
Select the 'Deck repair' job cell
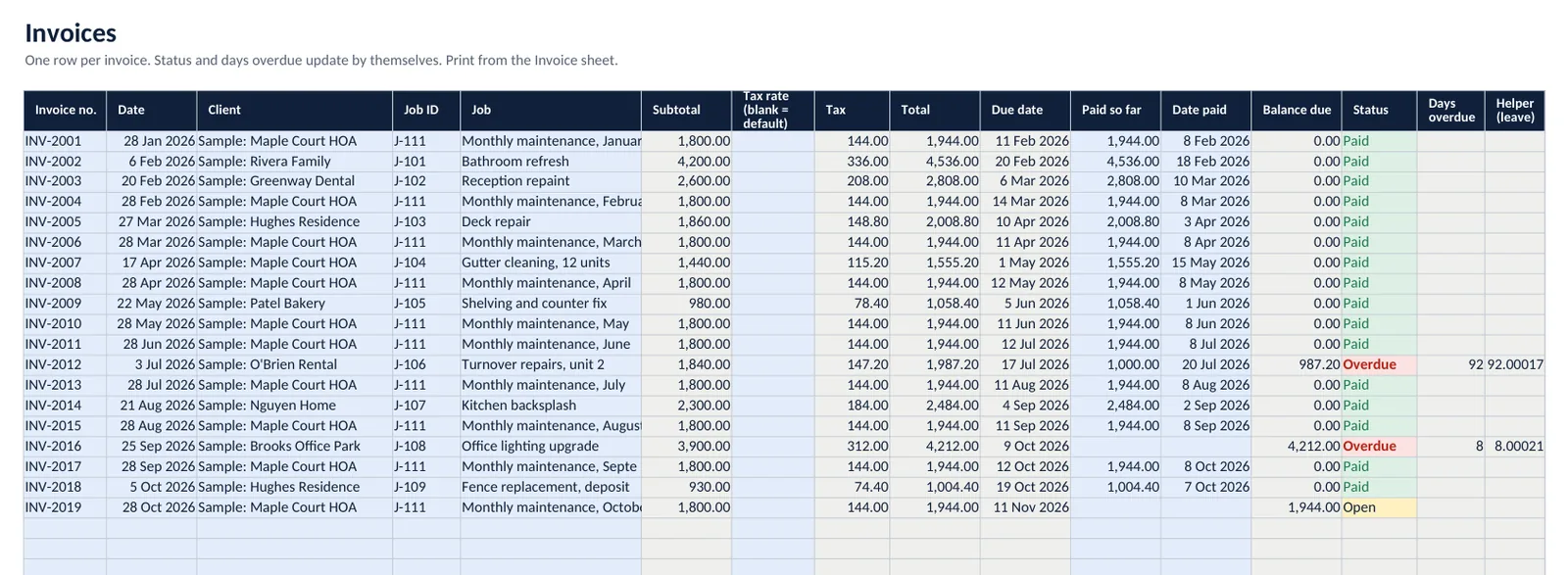click(551, 222)
